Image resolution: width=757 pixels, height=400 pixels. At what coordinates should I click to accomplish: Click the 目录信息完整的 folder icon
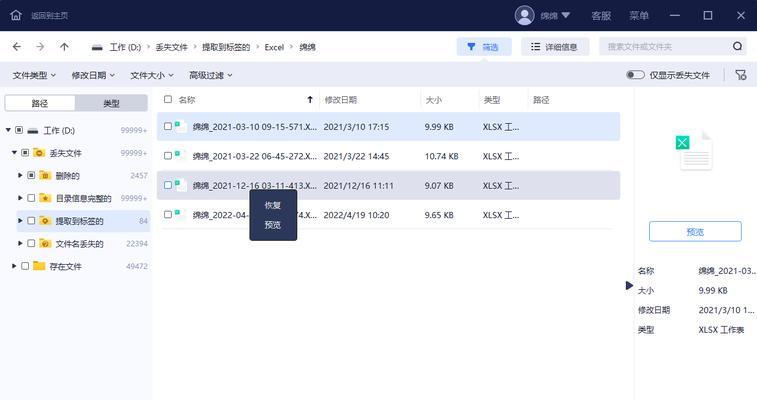45,198
